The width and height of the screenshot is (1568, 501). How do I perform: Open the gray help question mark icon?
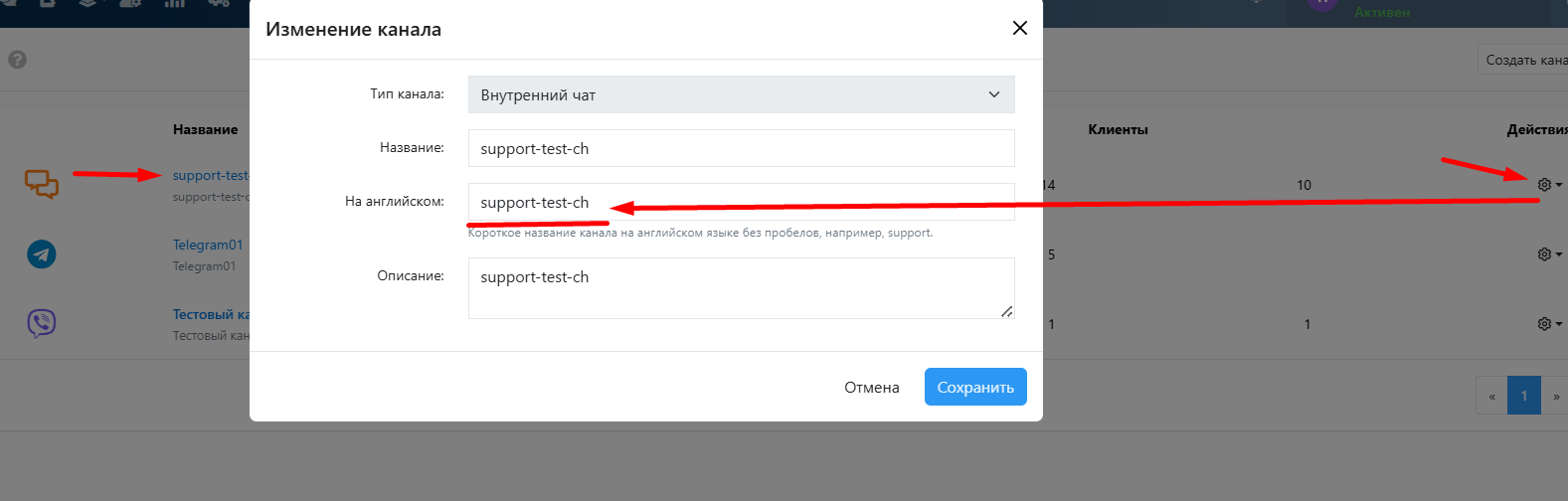click(x=17, y=60)
